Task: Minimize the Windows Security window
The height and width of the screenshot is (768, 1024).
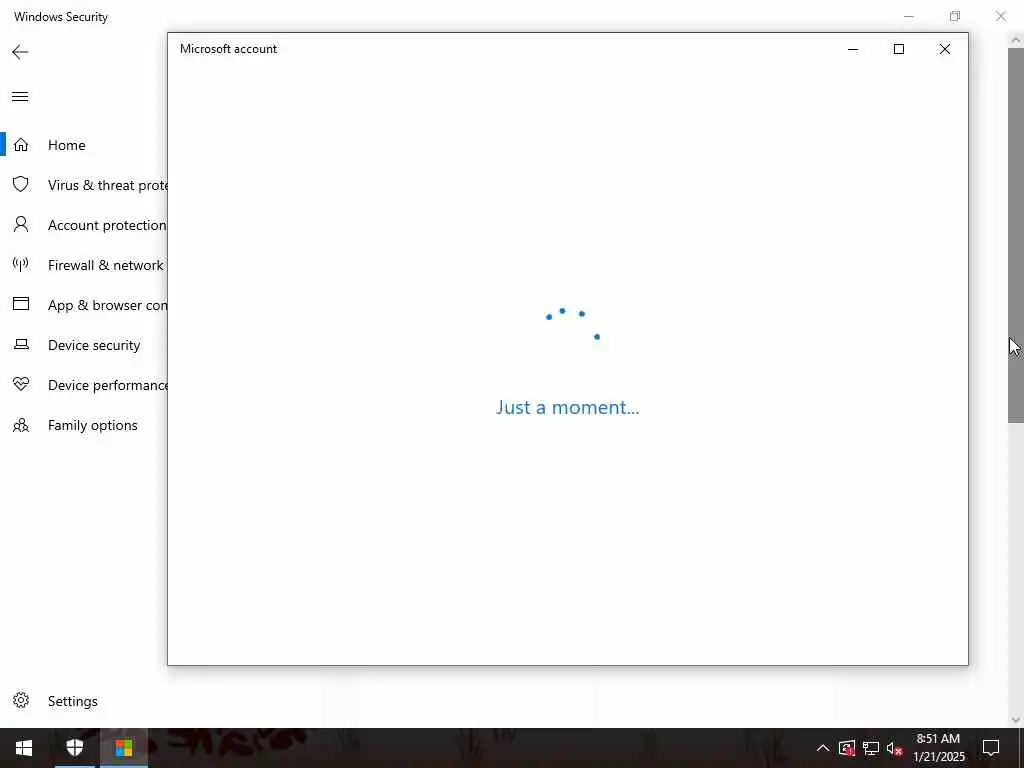Action: click(908, 16)
